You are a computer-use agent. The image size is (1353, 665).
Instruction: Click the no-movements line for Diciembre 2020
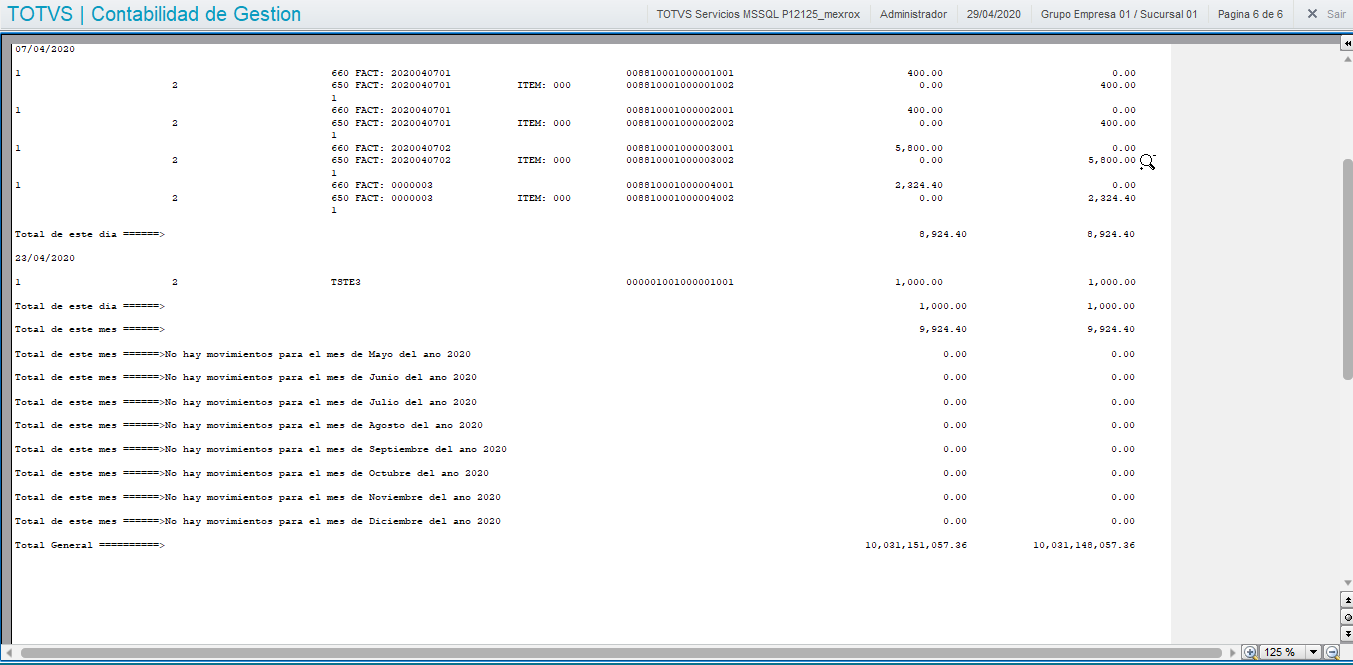[258, 521]
